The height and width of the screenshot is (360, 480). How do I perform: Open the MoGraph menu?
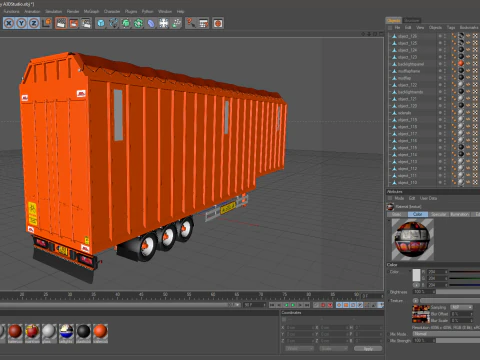click(x=91, y=11)
